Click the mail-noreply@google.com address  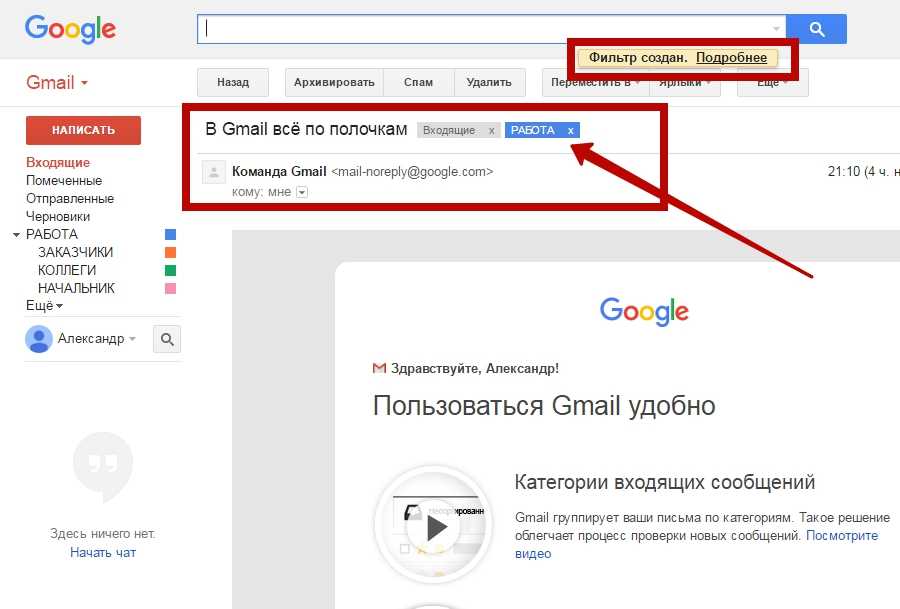point(412,172)
